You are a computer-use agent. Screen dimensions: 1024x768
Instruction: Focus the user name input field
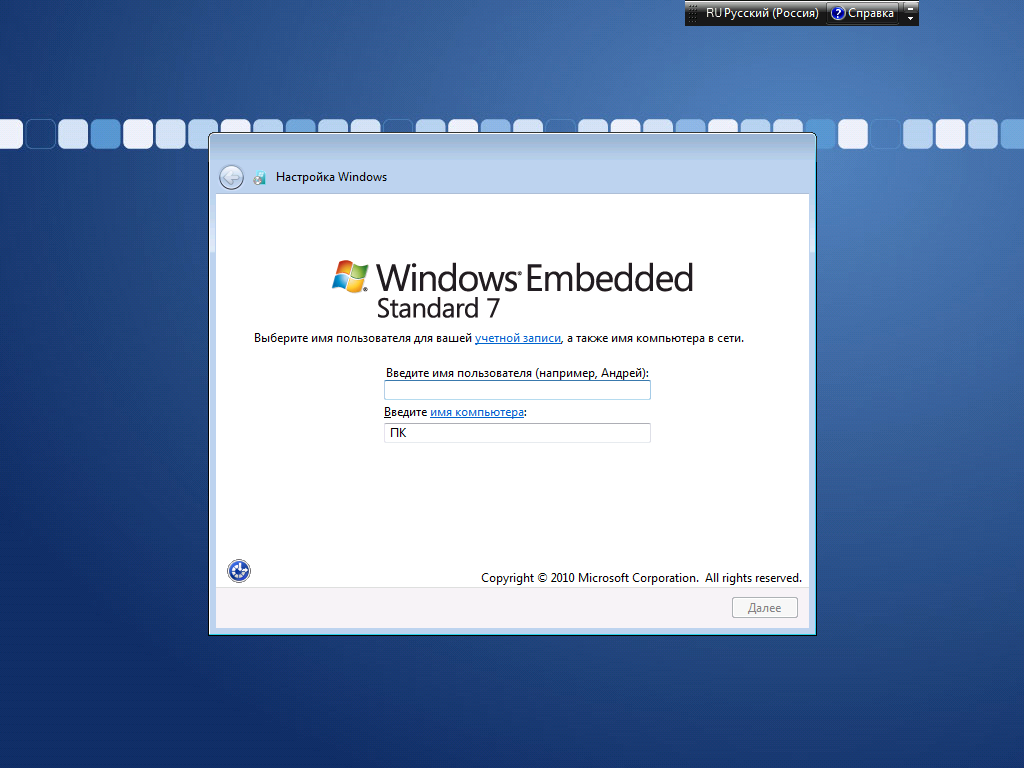point(517,390)
